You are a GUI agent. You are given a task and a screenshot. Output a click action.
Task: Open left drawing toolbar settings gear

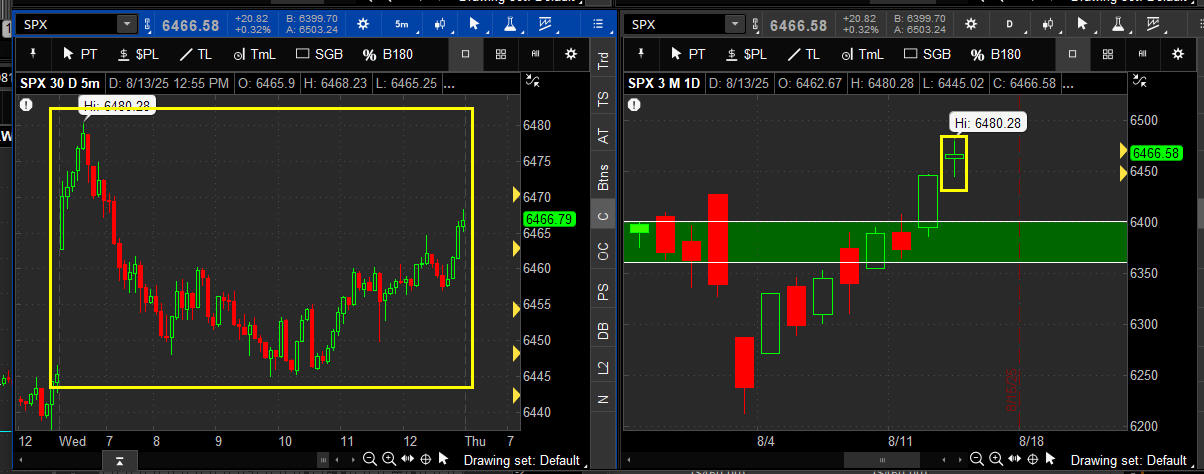pyautogui.click(x=571, y=54)
